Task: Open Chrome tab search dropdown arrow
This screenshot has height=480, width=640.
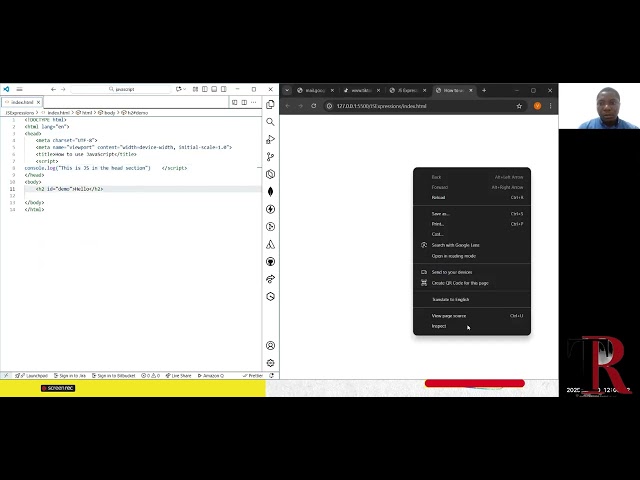Action: click(287, 90)
